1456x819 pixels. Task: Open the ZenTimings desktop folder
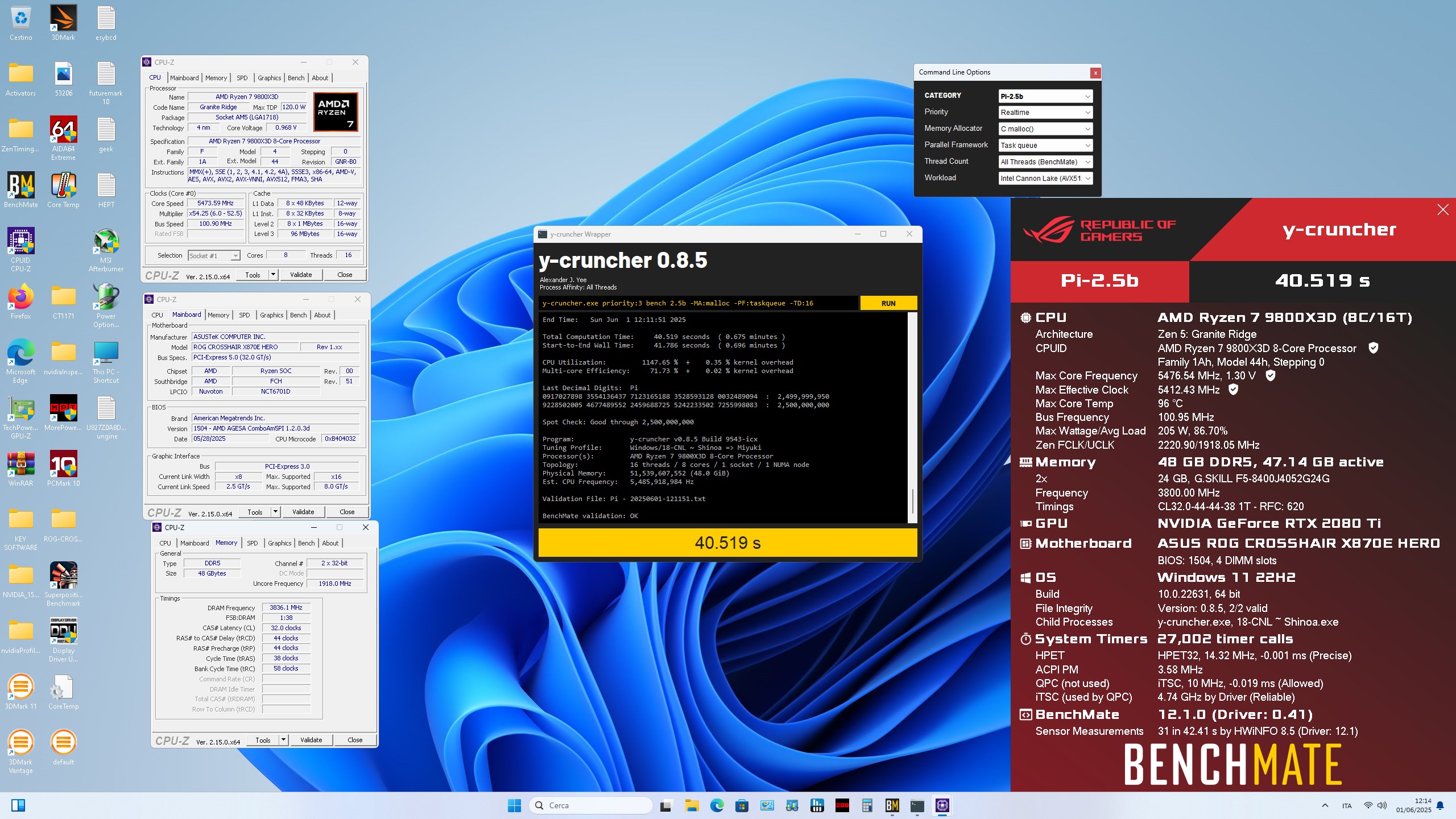coord(20,134)
